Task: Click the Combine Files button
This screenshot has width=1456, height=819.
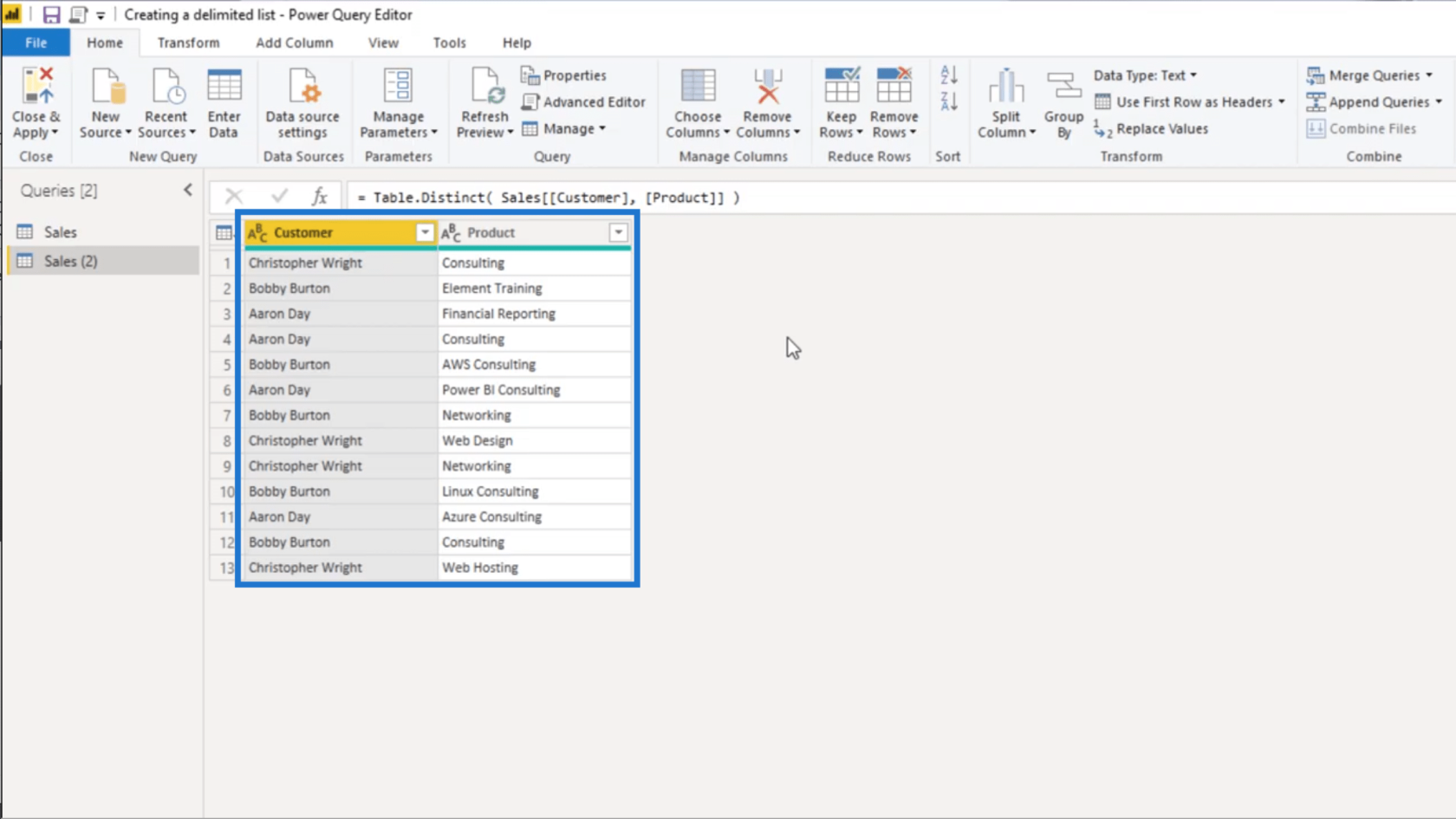Action: [1362, 128]
